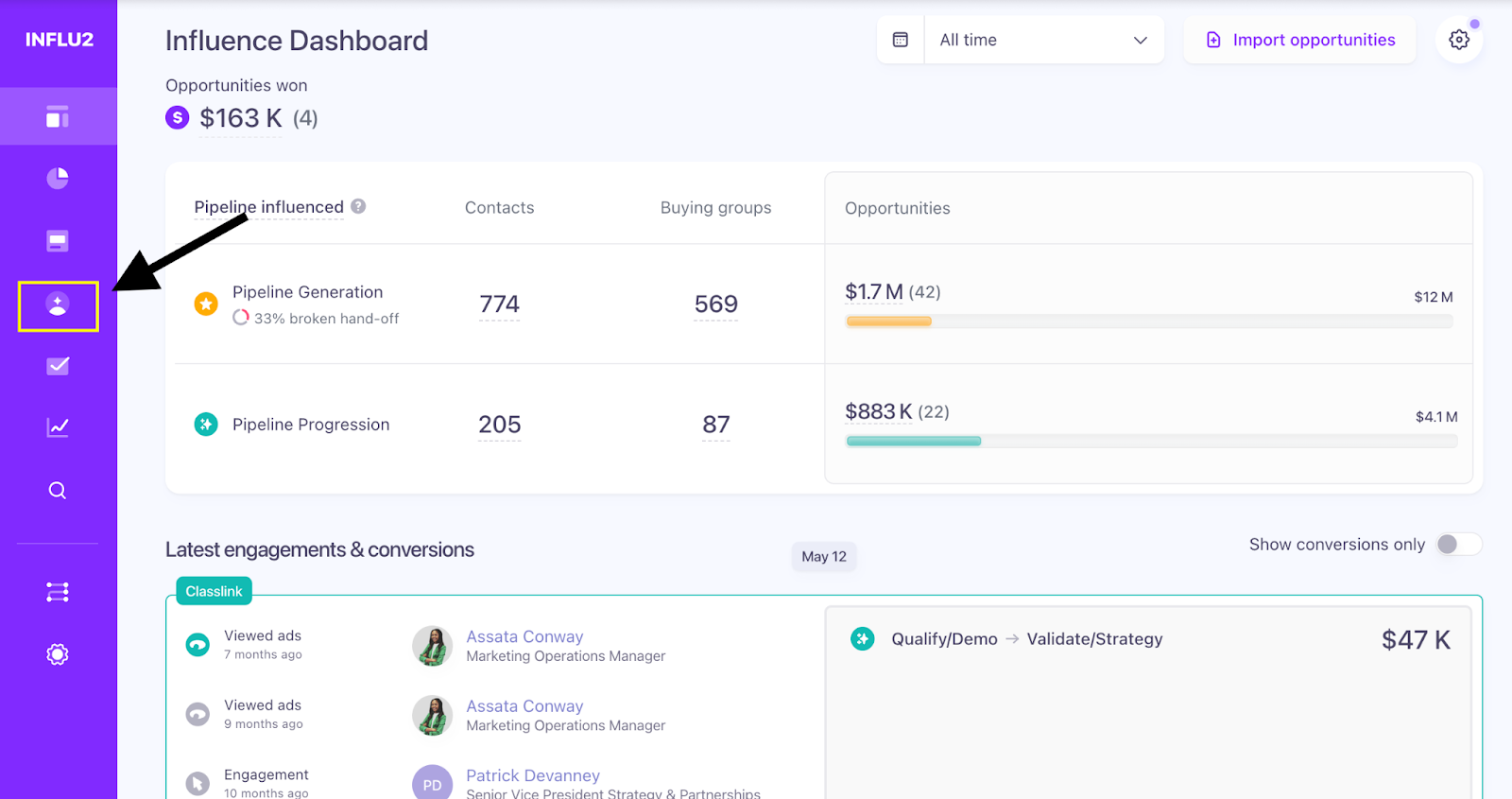1512x799 pixels.
Task: Open the contact person sidebar icon
Action: coord(58,304)
